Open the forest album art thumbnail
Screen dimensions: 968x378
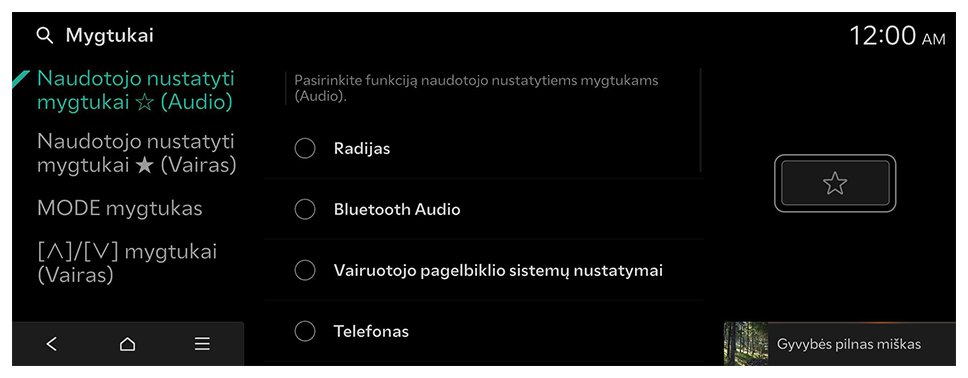746,343
